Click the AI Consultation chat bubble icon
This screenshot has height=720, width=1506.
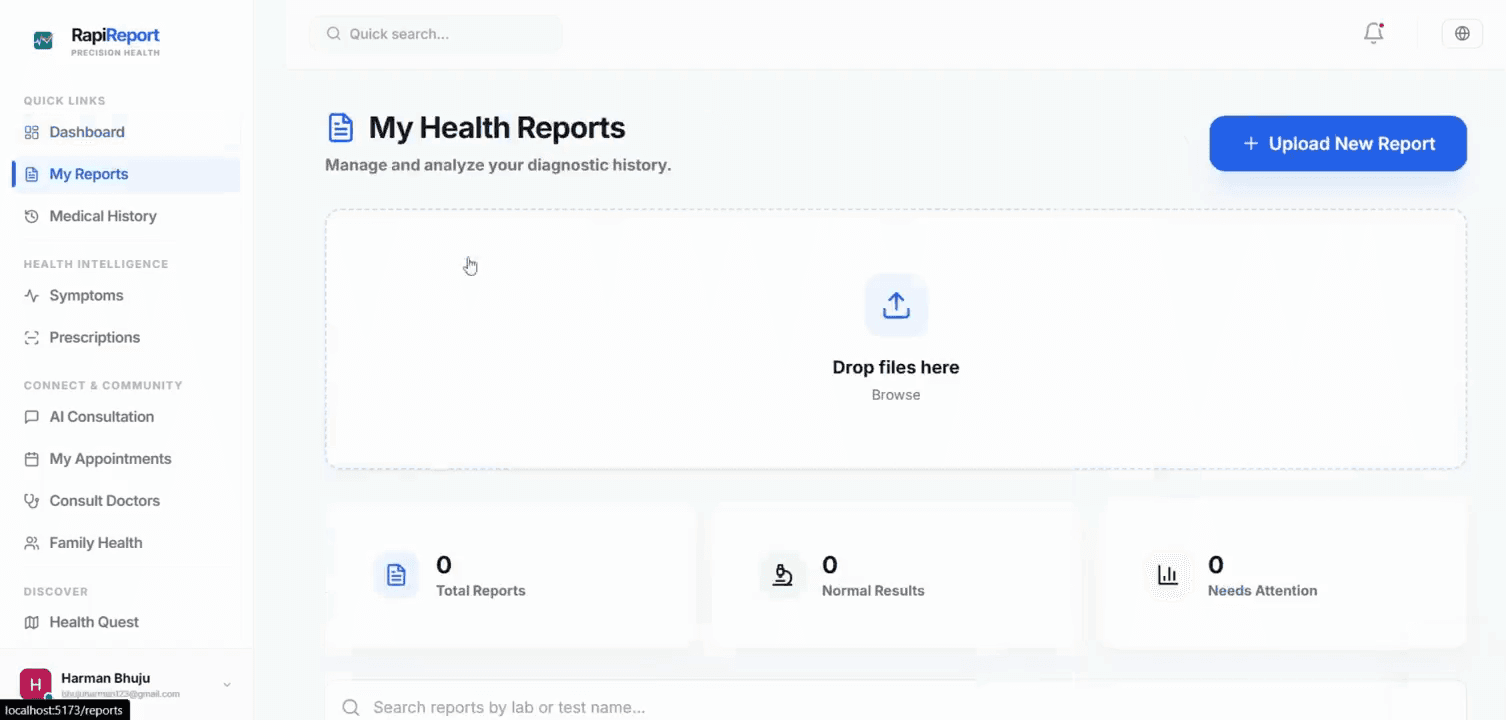click(32, 417)
